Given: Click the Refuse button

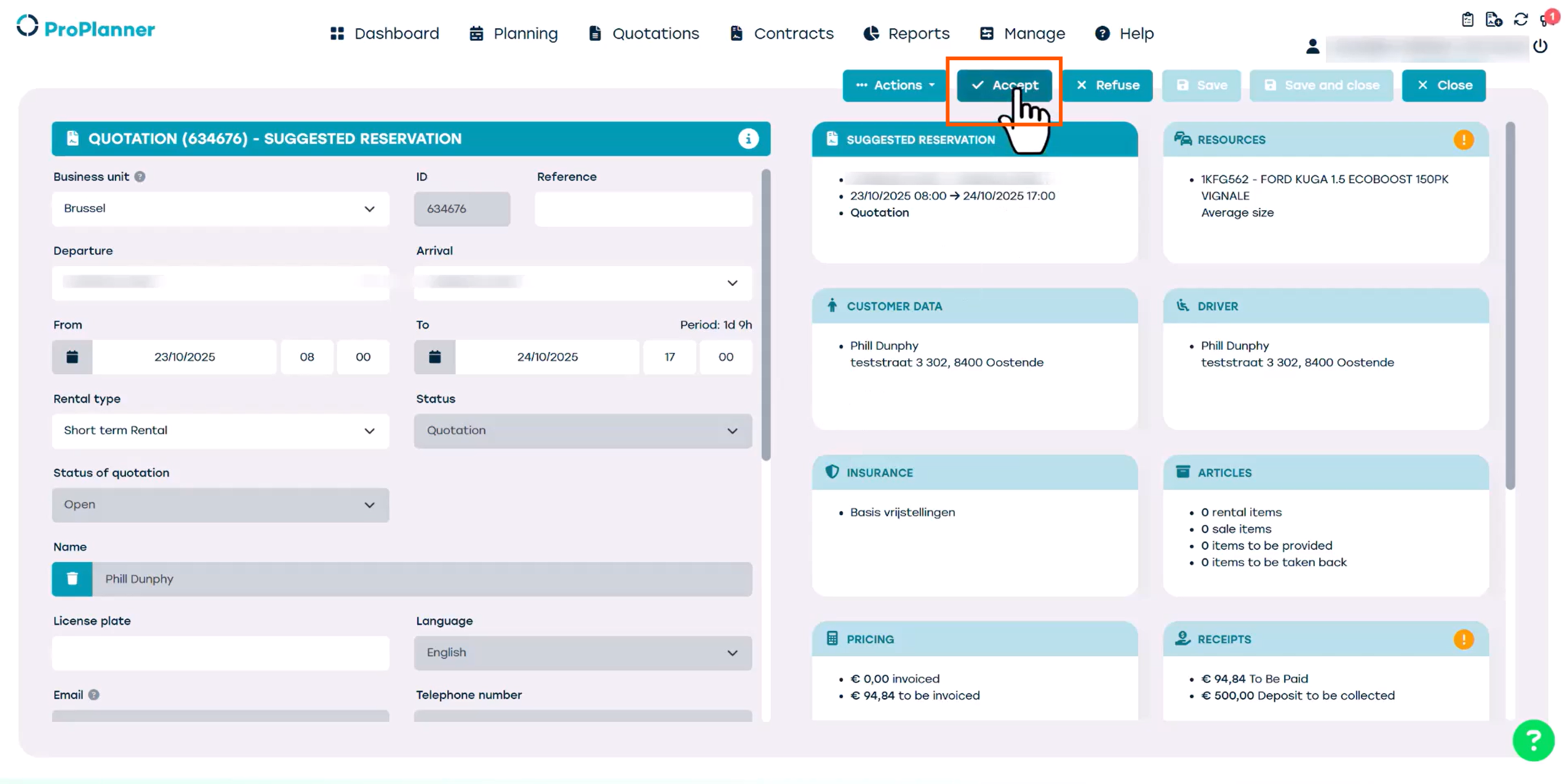Looking at the screenshot, I should (1108, 85).
